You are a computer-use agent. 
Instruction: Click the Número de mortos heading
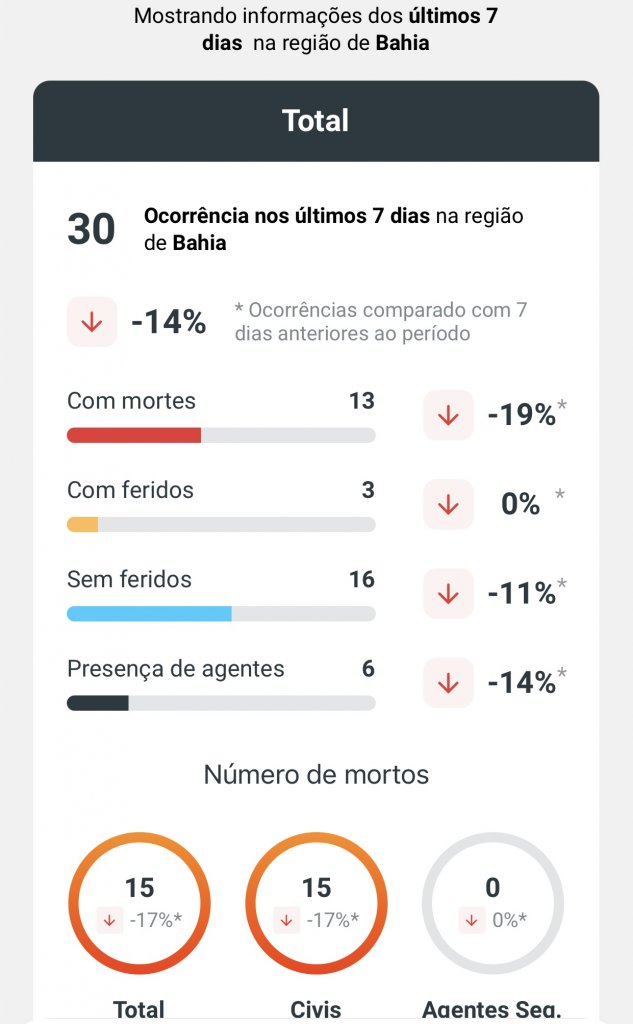tap(316, 774)
